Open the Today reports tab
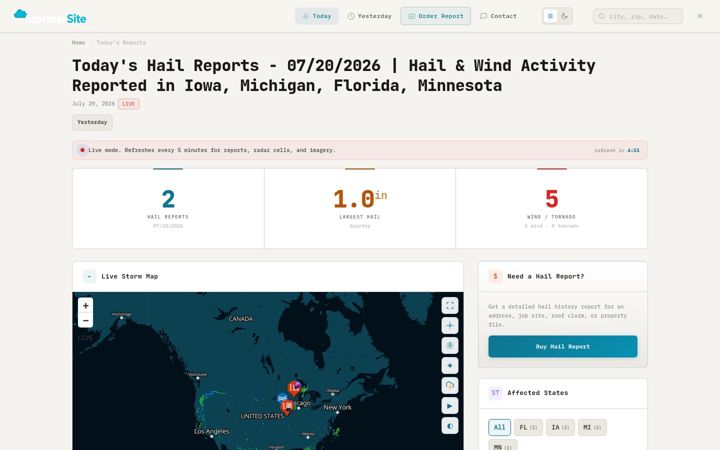 click(x=317, y=16)
